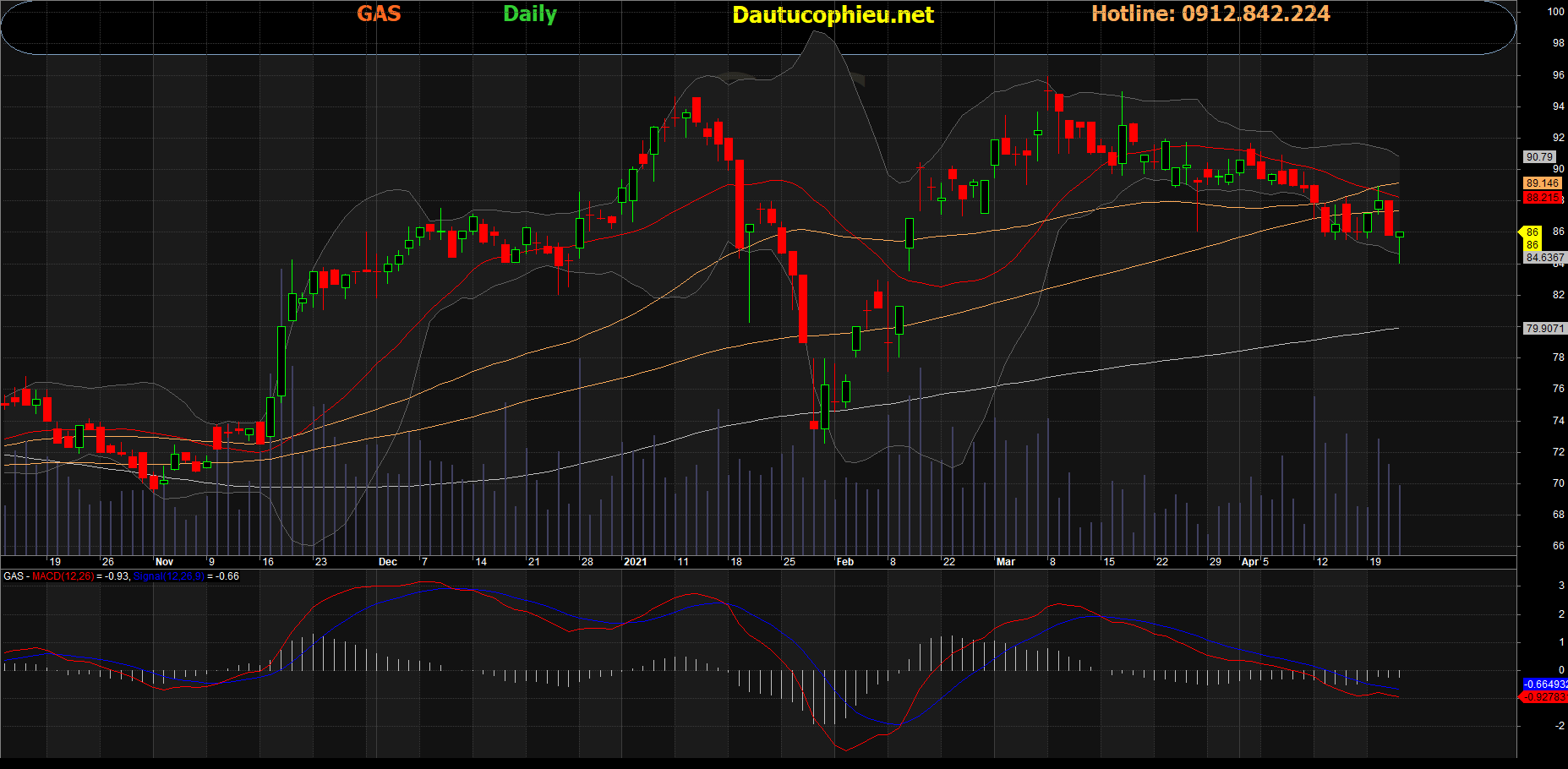Screen dimensions: 1568x769
Task: Click the GAS ticker symbol title
Action: tap(378, 14)
